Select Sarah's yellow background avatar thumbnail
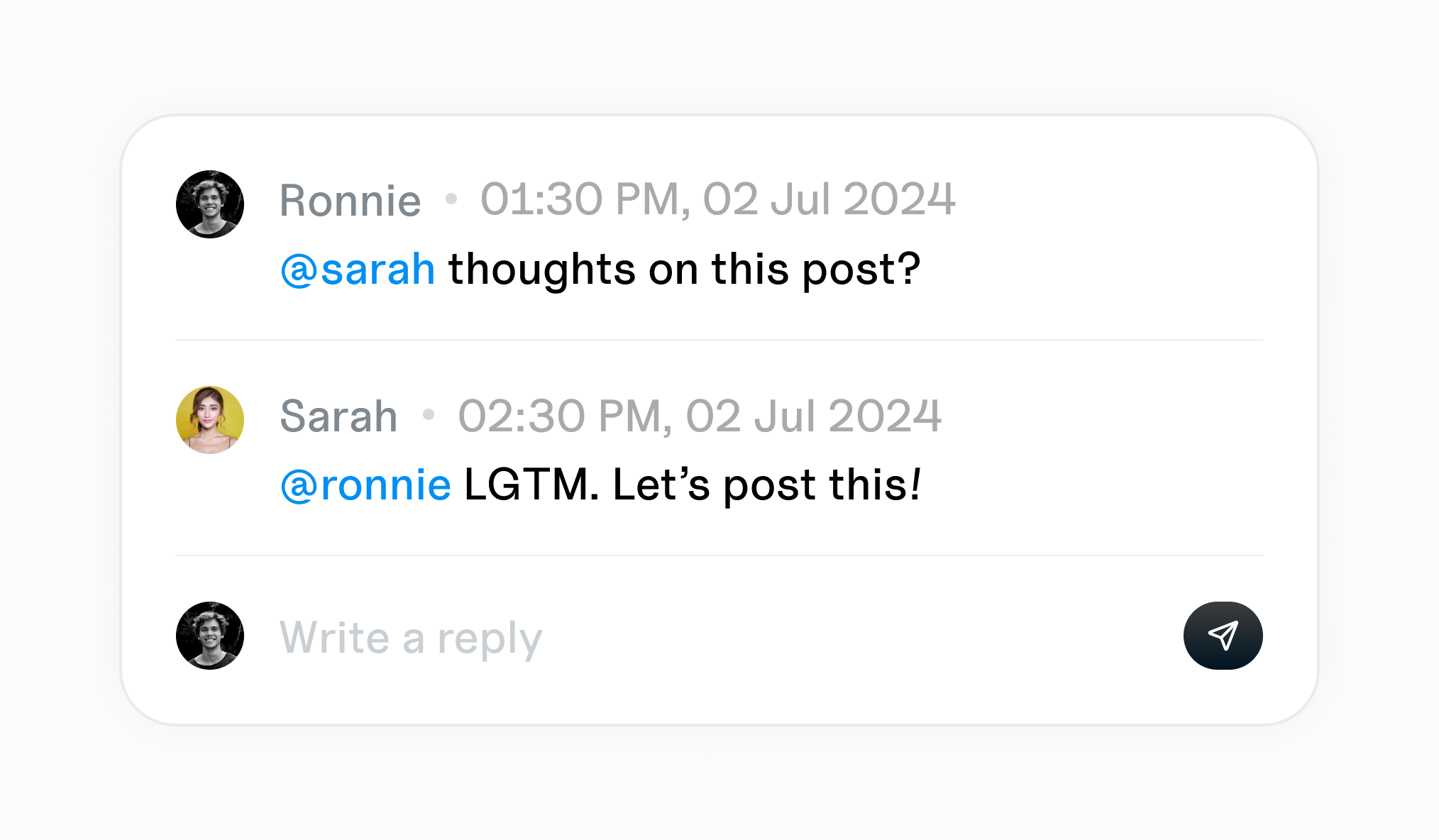The width and height of the screenshot is (1439, 840). (209, 419)
